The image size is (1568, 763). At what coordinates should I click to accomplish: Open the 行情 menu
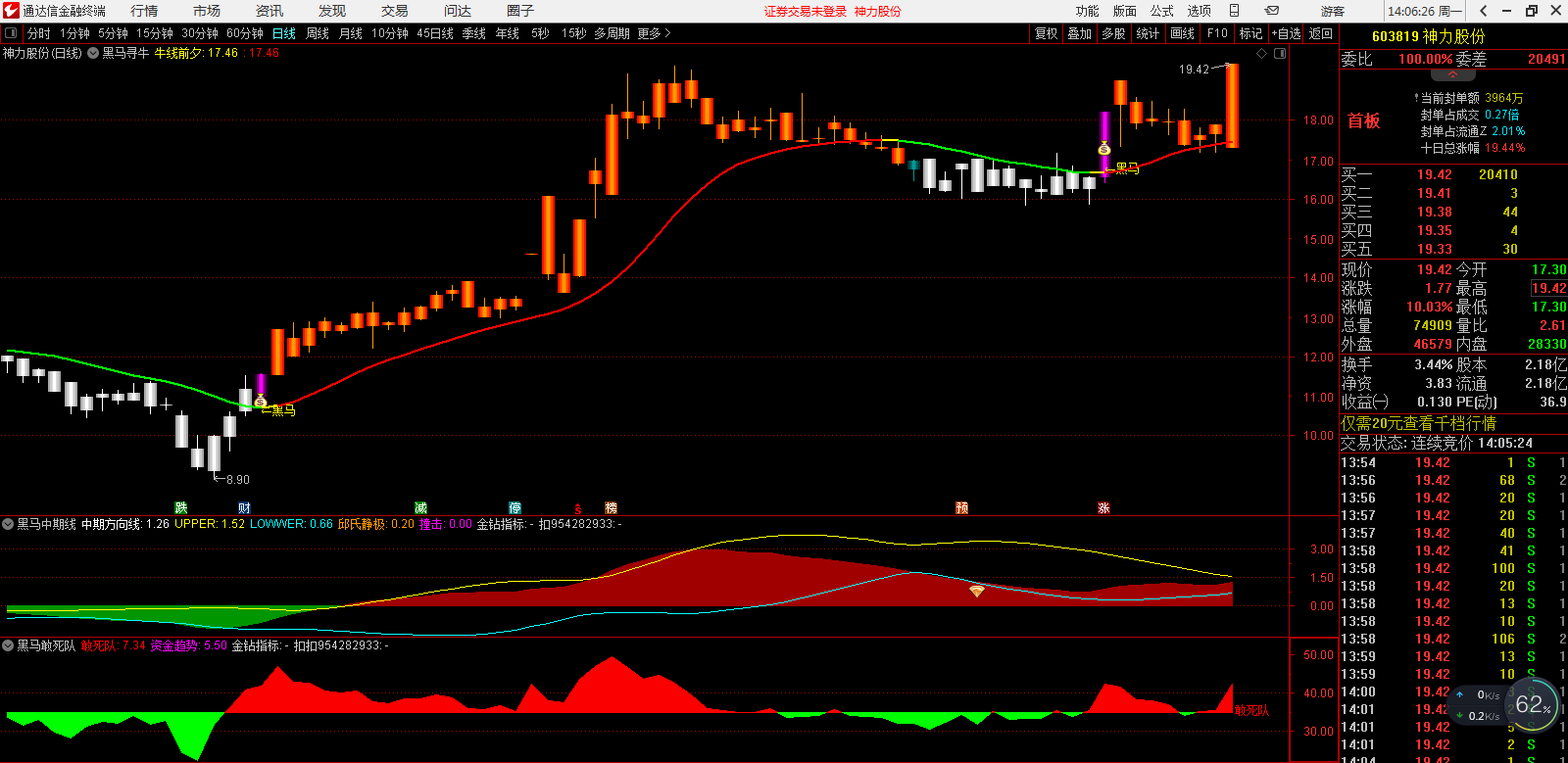coord(144,11)
